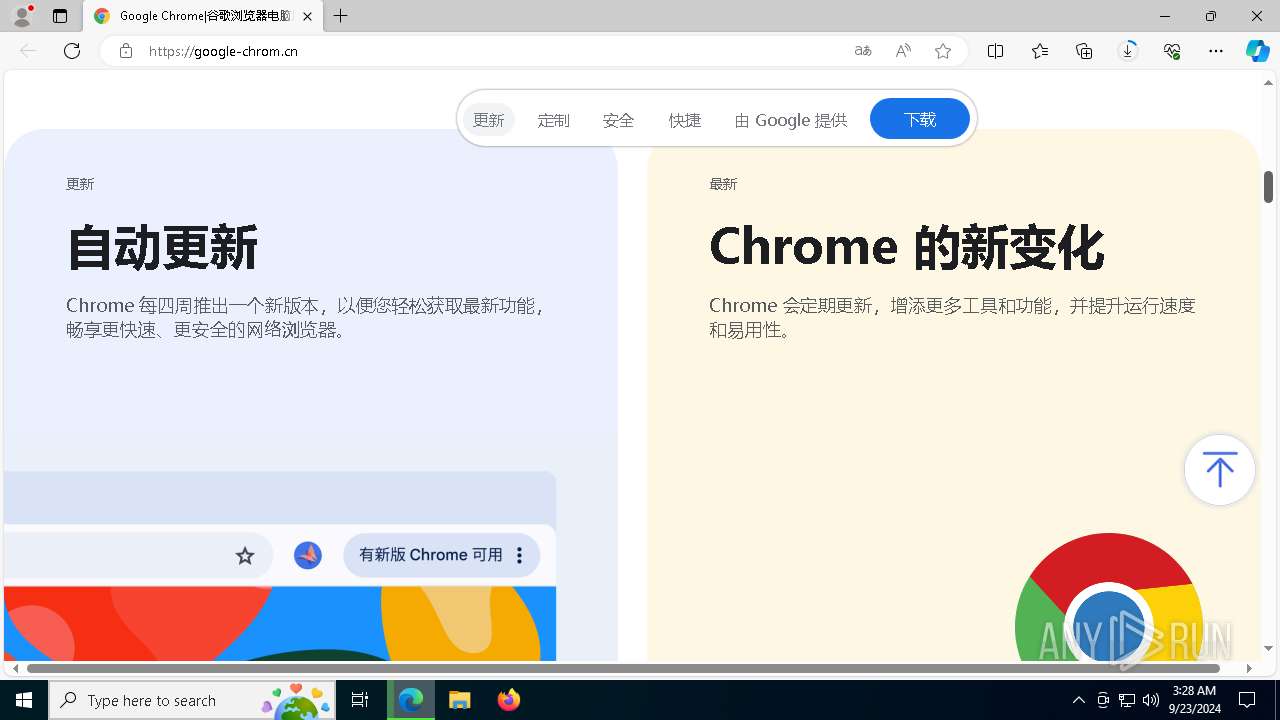Open the tab actions menu icon
1280x720 pixels.
click(x=60, y=16)
